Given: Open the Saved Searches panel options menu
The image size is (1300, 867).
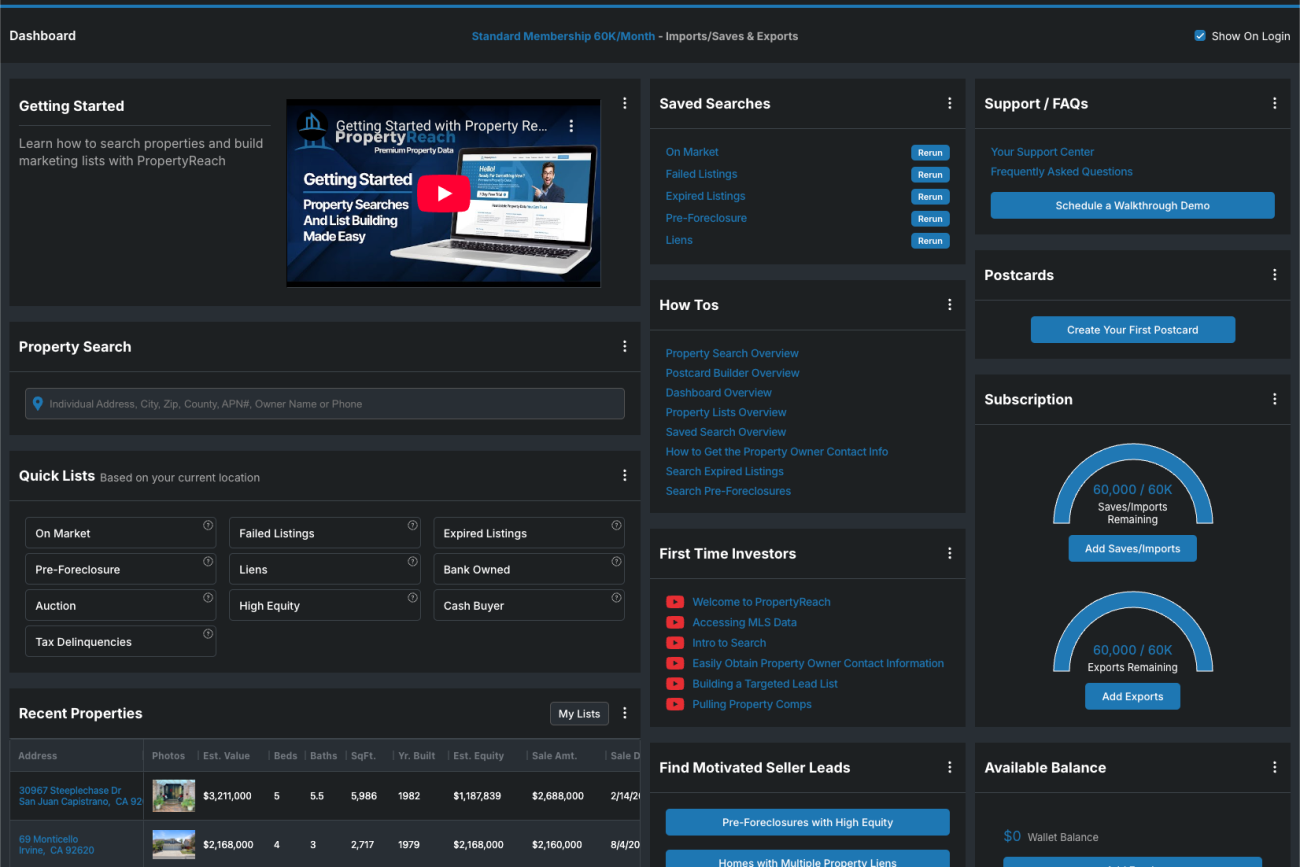Looking at the screenshot, I should click(949, 104).
